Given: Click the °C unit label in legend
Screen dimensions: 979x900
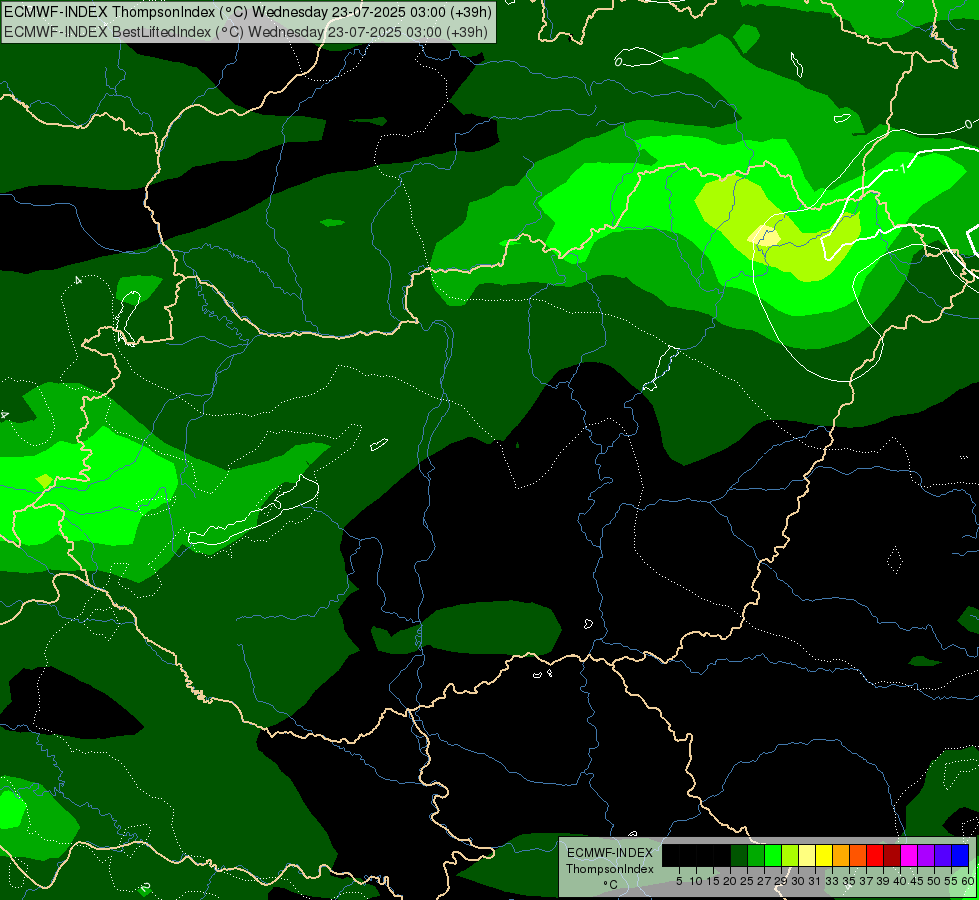Looking at the screenshot, I should 610,884.
